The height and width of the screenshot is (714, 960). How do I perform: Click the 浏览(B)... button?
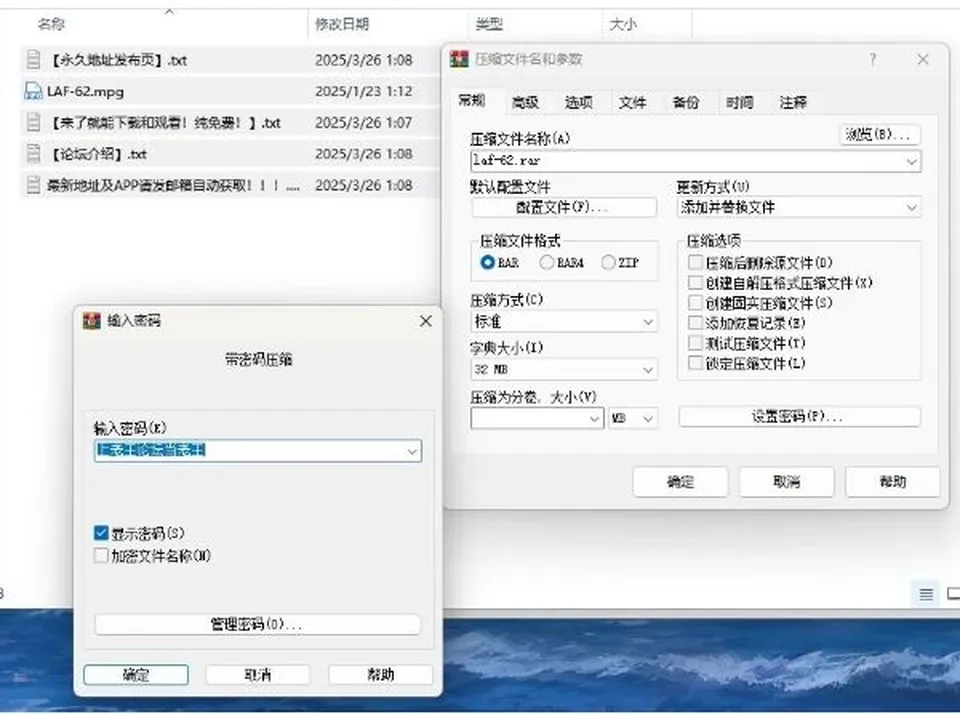tap(879, 135)
